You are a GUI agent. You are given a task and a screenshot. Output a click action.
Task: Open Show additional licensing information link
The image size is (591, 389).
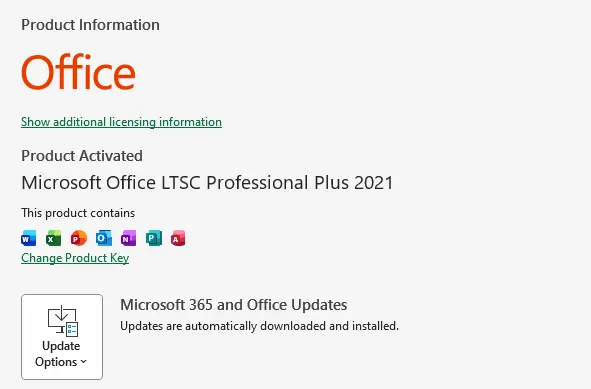coord(121,122)
